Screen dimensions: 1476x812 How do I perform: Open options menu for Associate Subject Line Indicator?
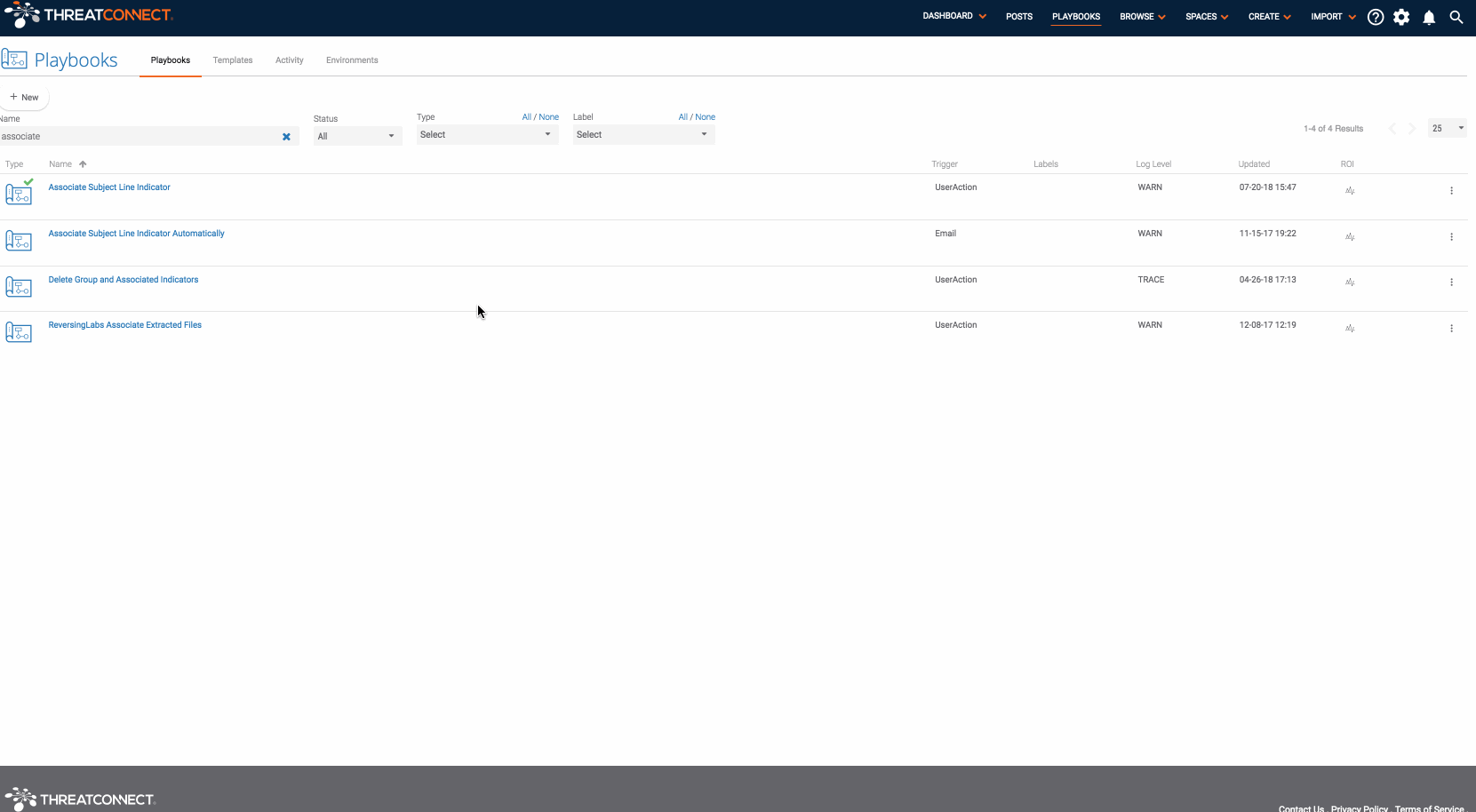(1451, 191)
